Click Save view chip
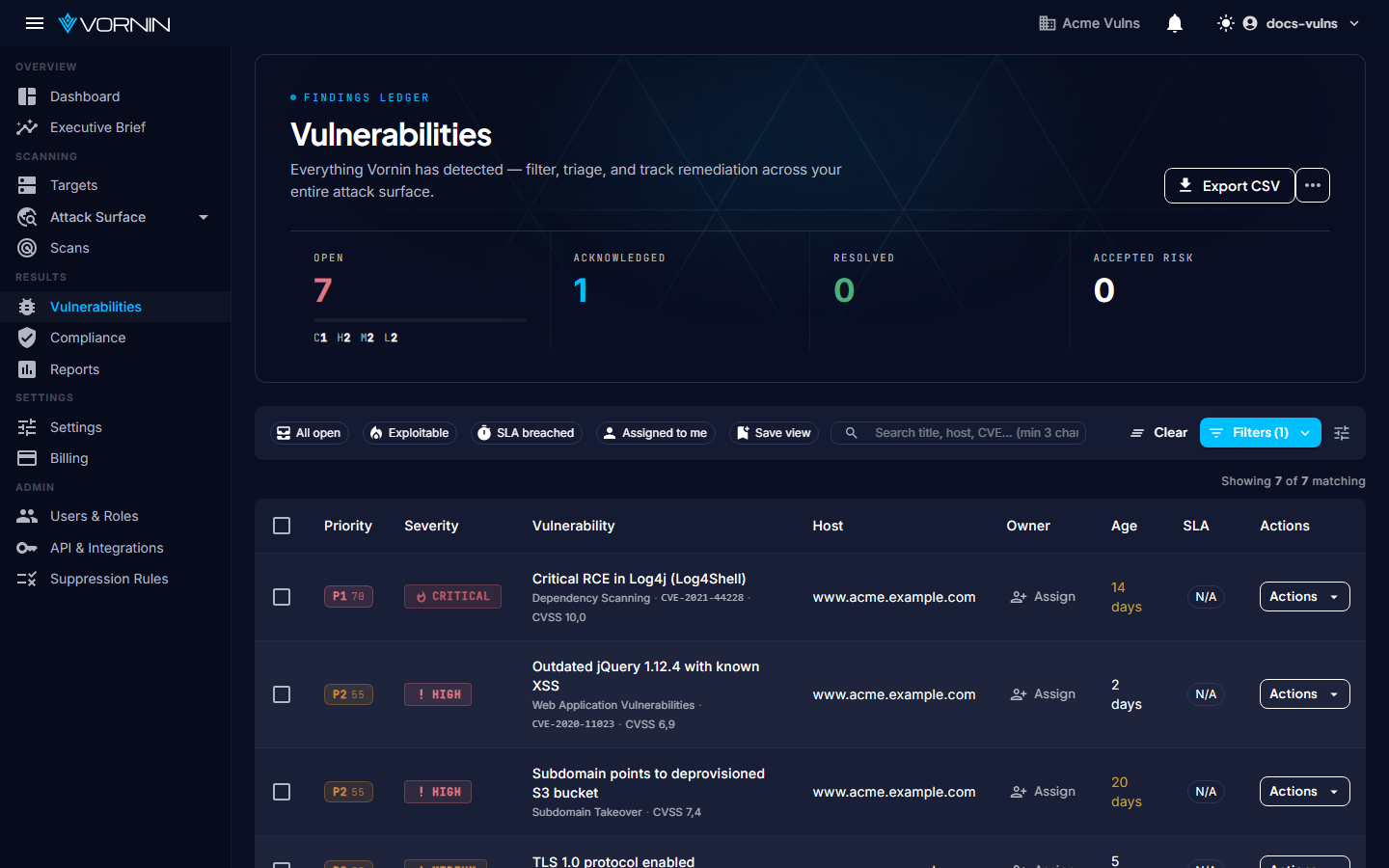This screenshot has height=868, width=1389. (x=774, y=433)
